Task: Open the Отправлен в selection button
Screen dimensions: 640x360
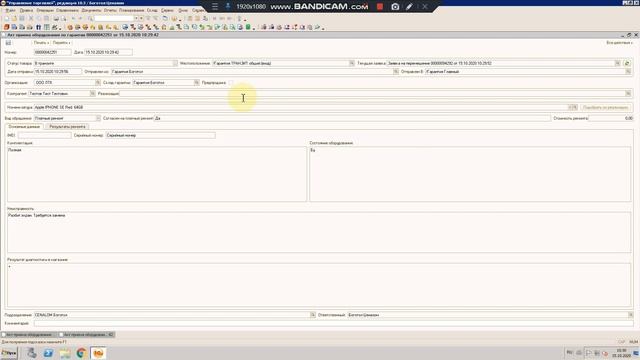Action: (x=628, y=71)
